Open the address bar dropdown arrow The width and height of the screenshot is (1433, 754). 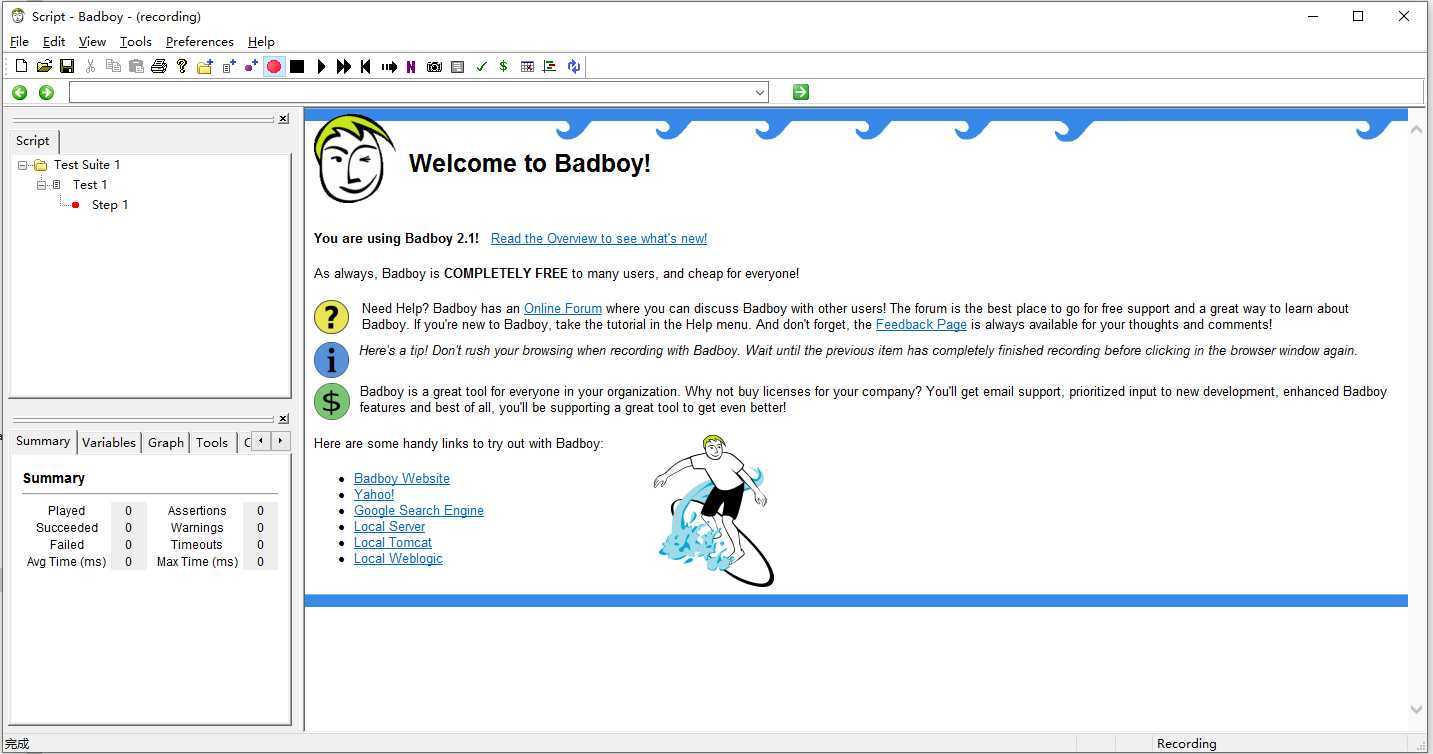pos(760,93)
